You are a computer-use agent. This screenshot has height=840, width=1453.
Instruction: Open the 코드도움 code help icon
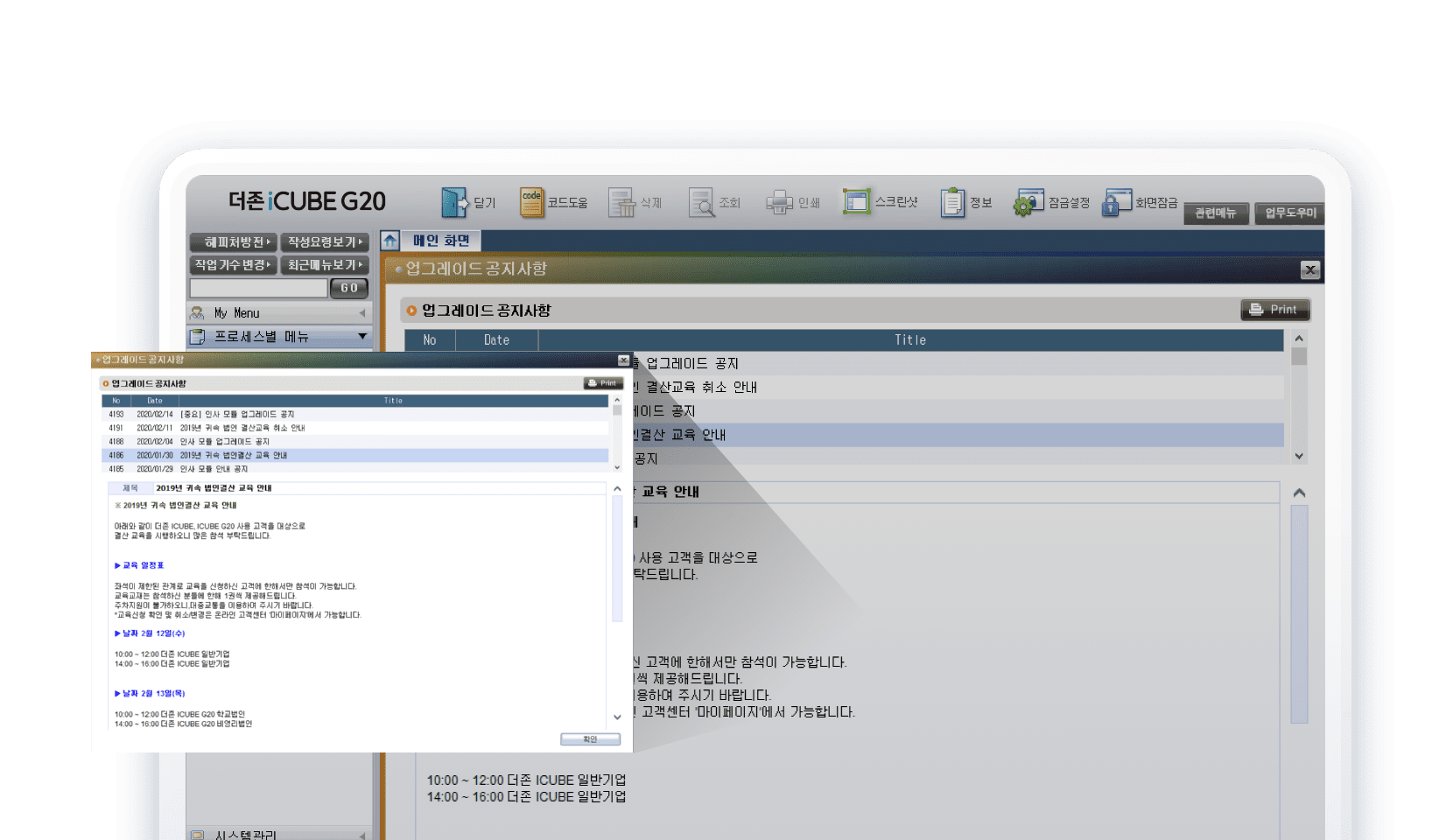[x=531, y=202]
